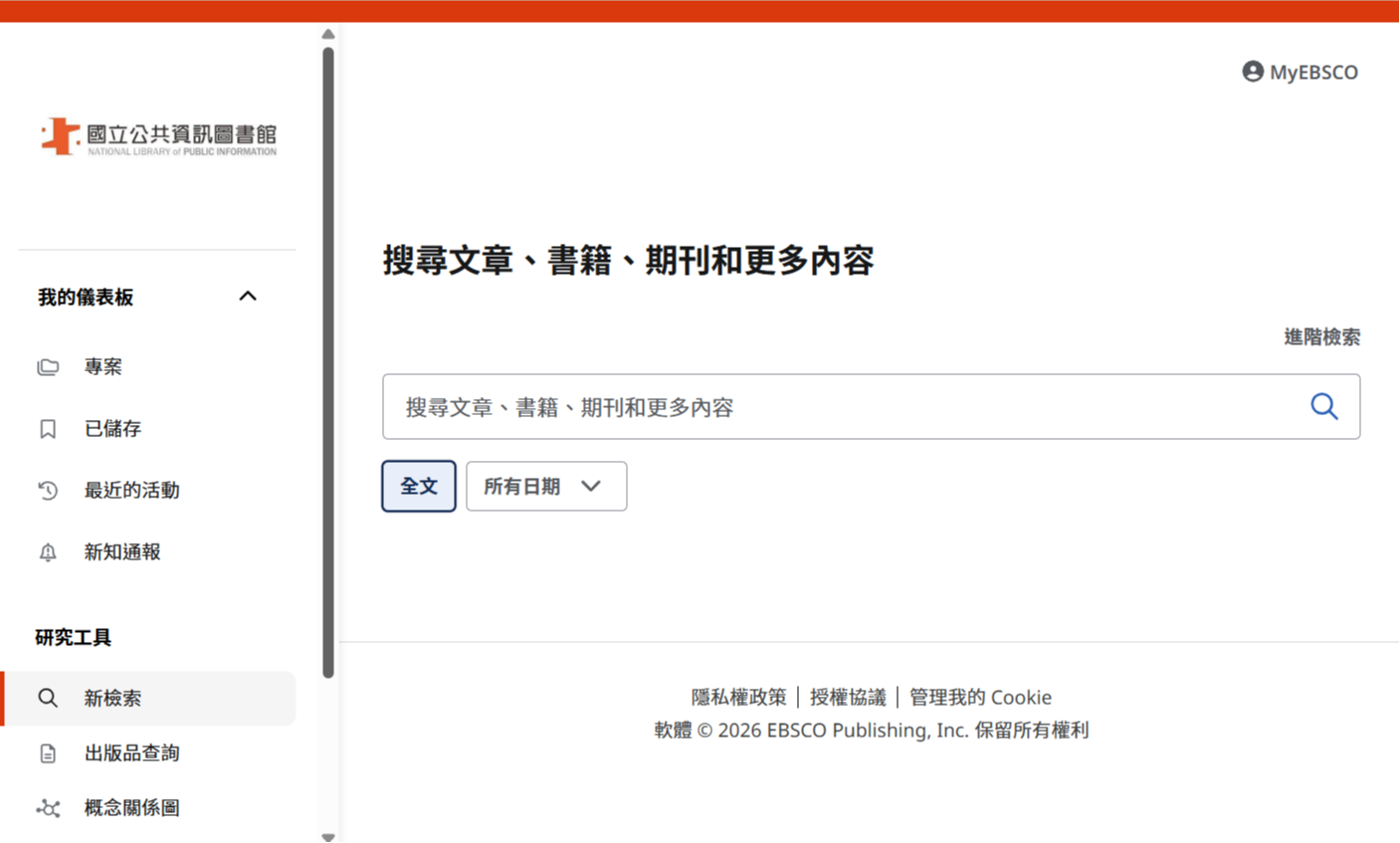This screenshot has width=1400, height=843.
Task: Open the 管理我的 Cookie link
Action: click(x=981, y=698)
